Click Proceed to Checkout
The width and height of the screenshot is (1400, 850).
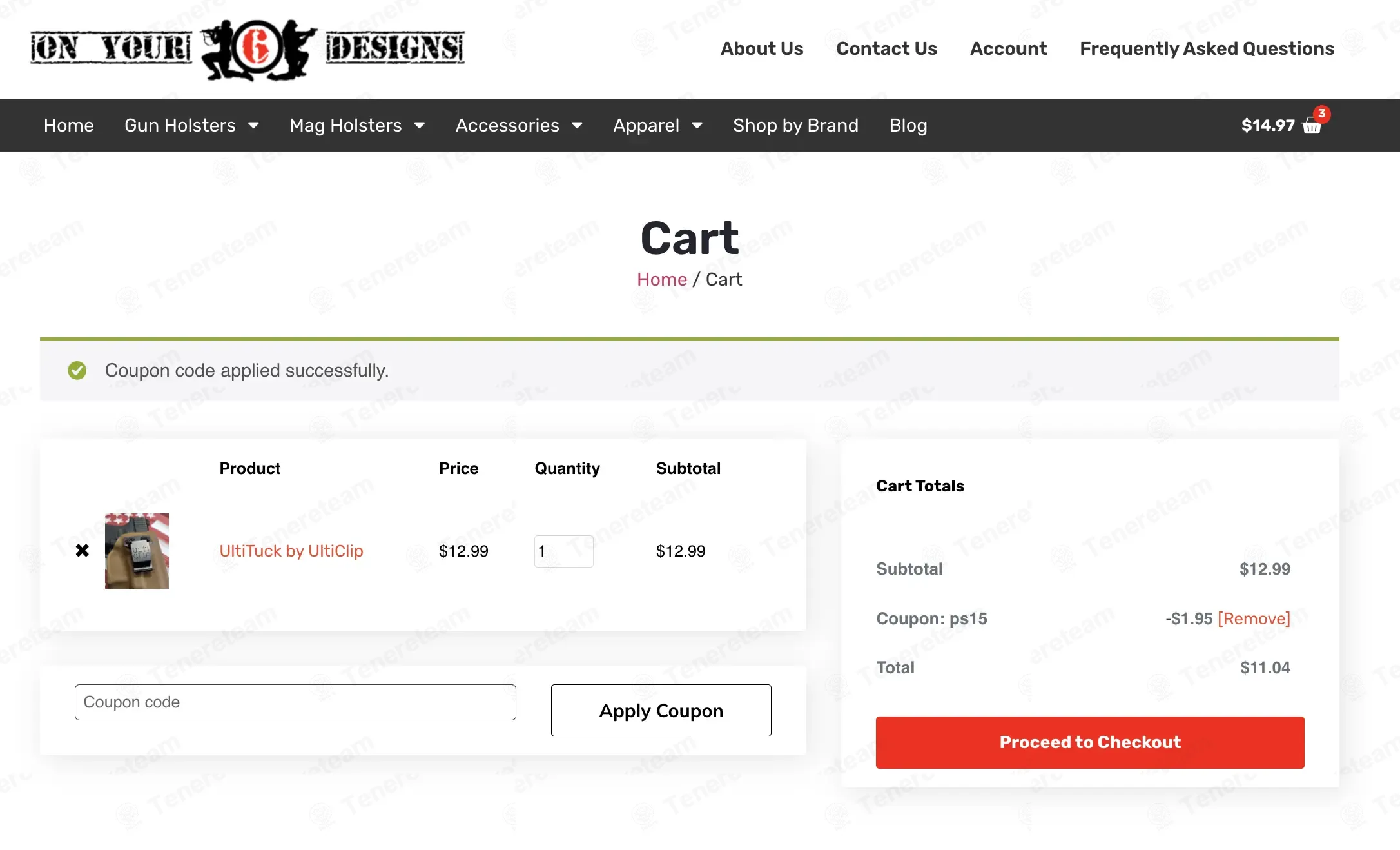[1090, 742]
